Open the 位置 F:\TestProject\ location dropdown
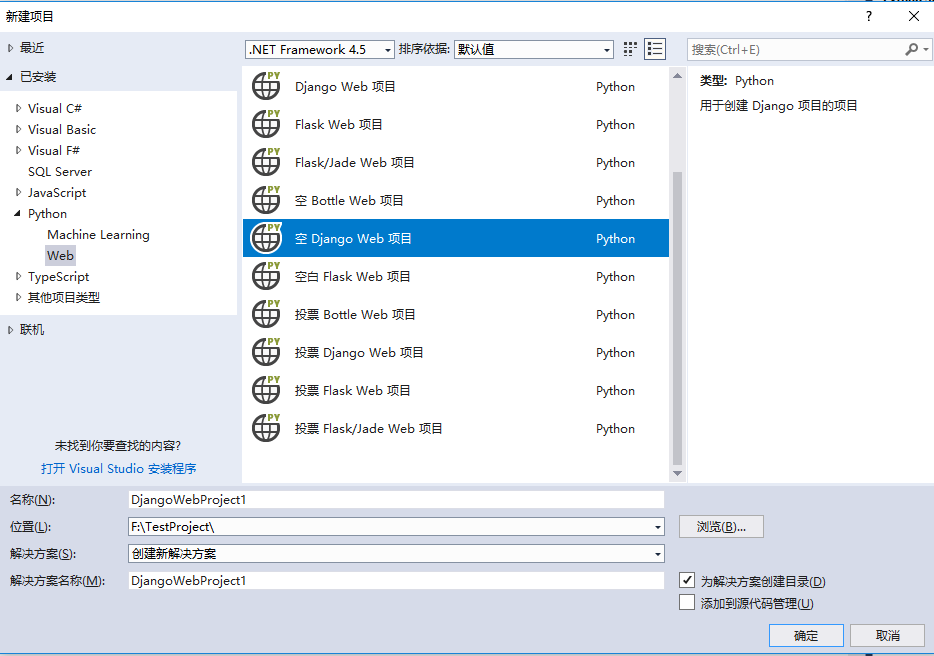 tap(658, 527)
